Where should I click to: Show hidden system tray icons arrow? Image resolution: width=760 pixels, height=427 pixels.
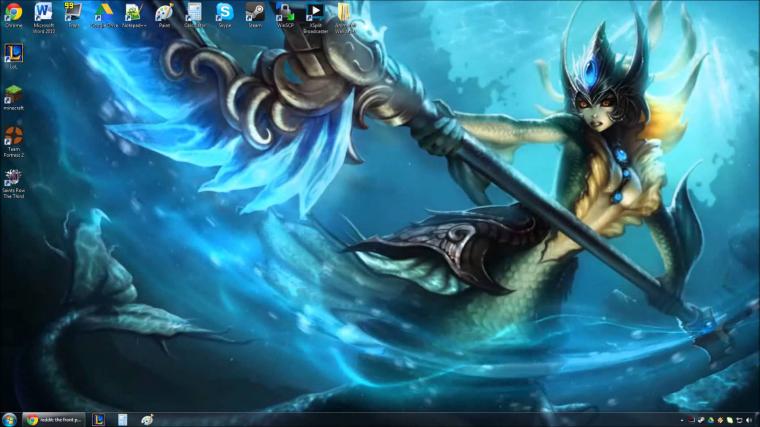682,420
